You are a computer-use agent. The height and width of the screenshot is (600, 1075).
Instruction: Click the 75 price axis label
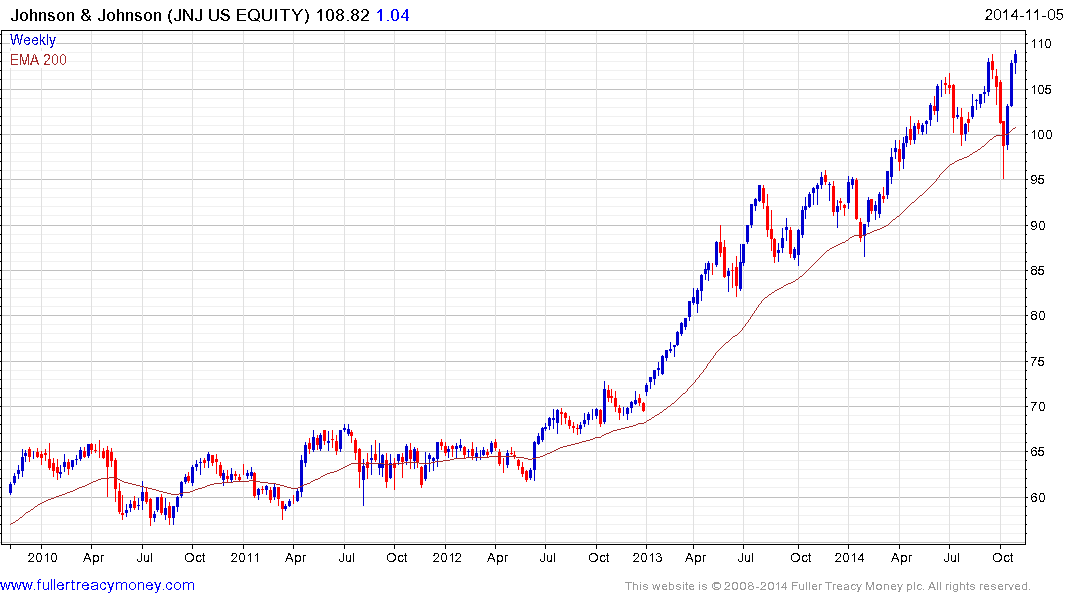1038,361
